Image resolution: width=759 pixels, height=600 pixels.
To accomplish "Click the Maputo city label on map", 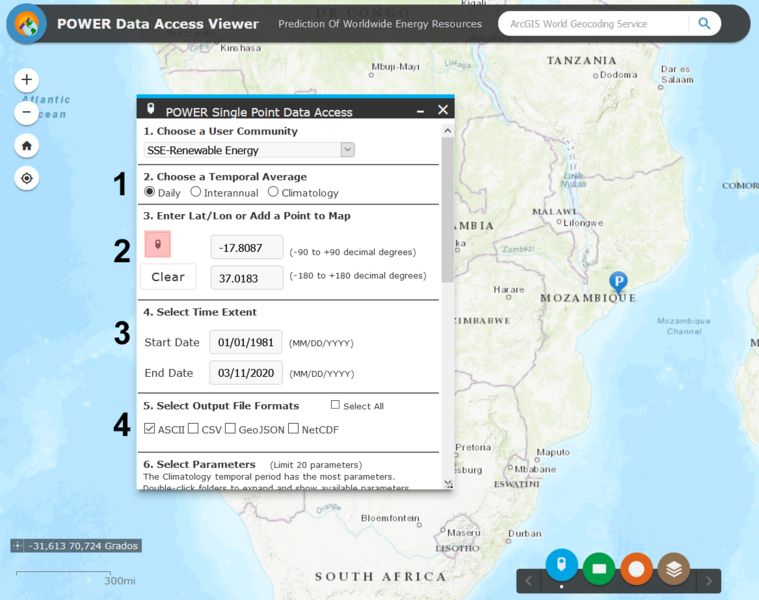I will (553, 452).
